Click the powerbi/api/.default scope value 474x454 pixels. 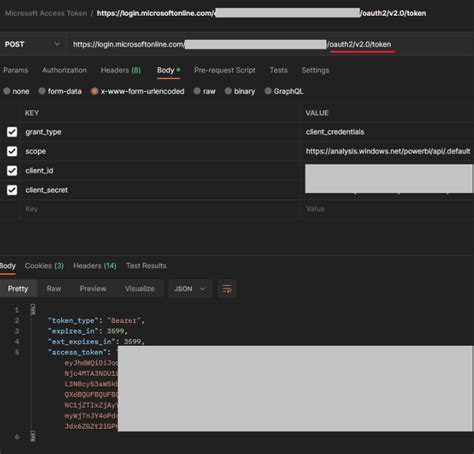point(388,151)
